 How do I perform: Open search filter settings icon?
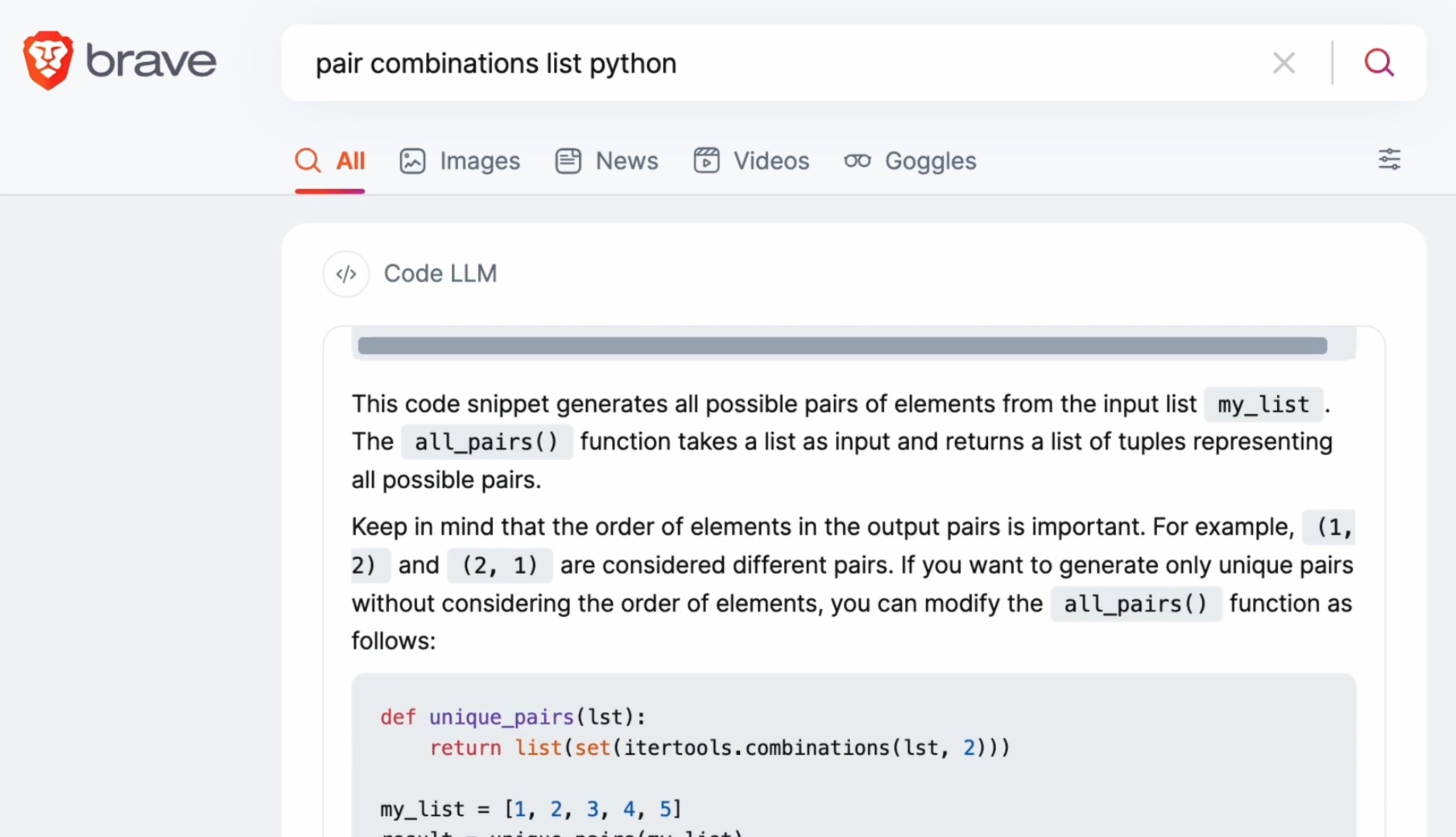coord(1389,160)
